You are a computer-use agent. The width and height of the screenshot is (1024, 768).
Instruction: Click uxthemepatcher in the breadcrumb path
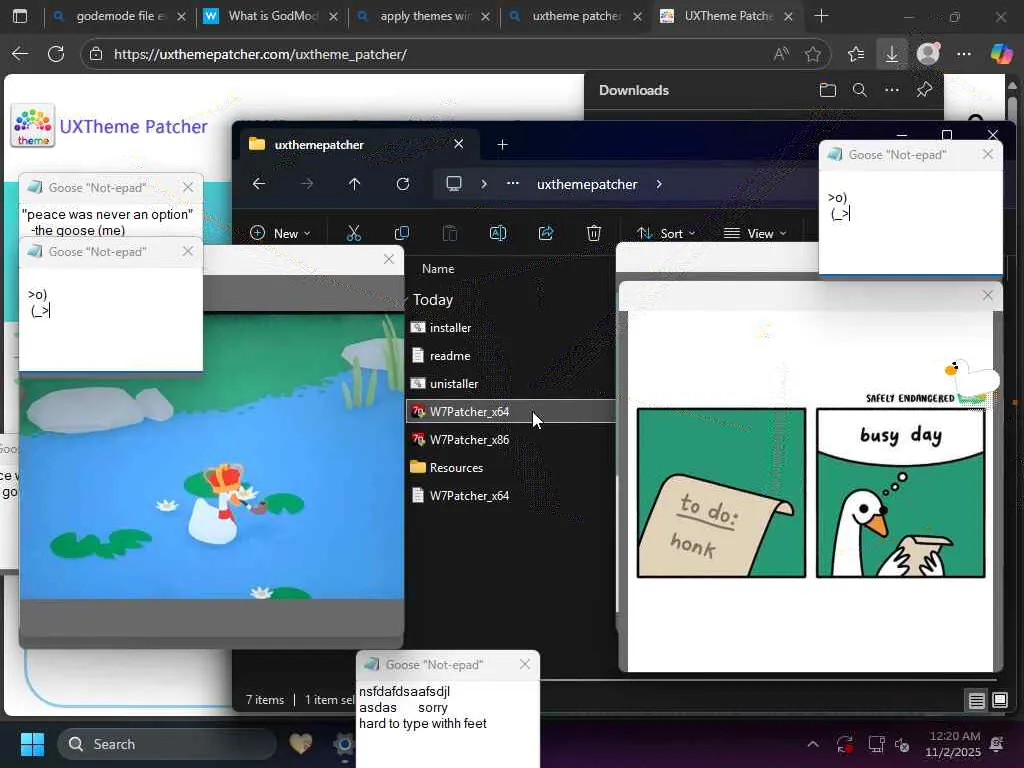[x=586, y=184]
